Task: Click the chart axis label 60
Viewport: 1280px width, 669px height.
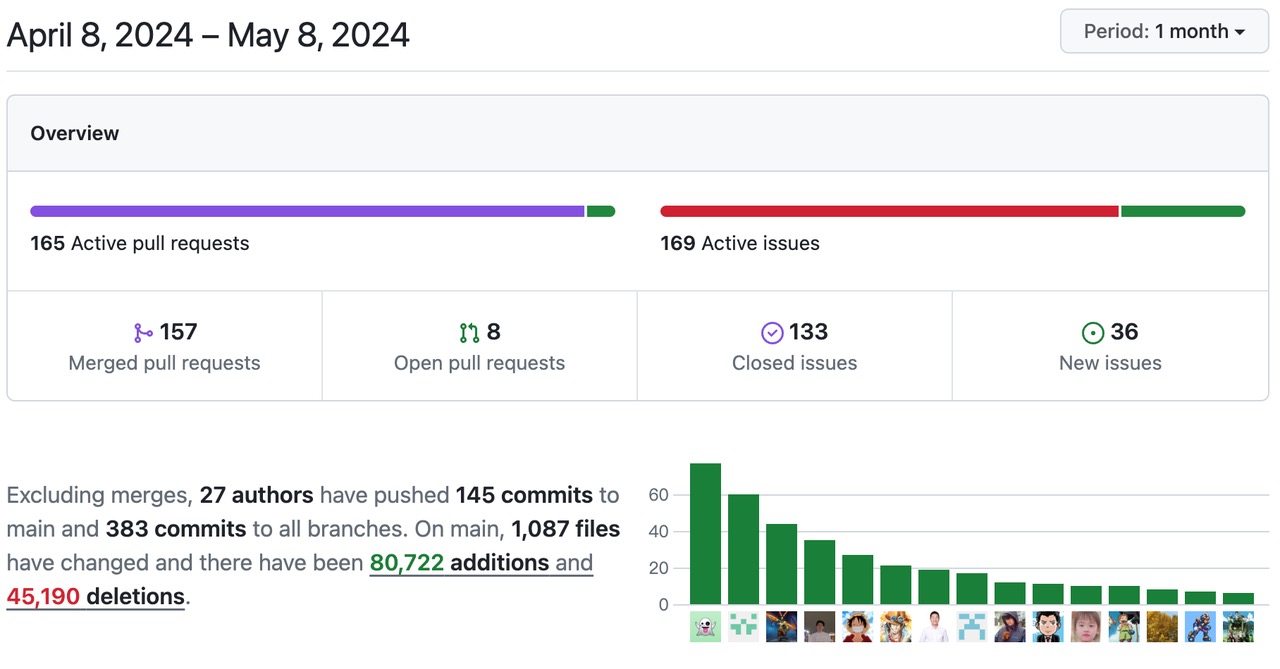Action: click(x=658, y=495)
